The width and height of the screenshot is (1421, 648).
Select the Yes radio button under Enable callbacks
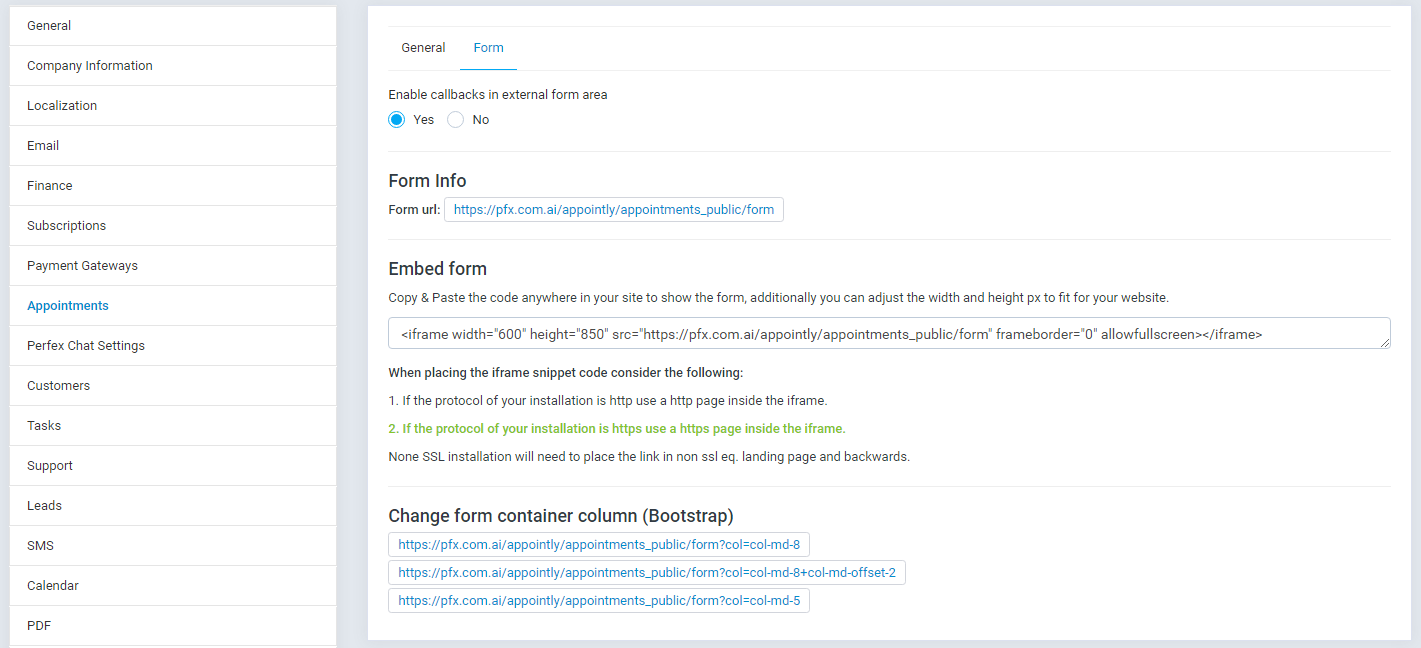[397, 119]
